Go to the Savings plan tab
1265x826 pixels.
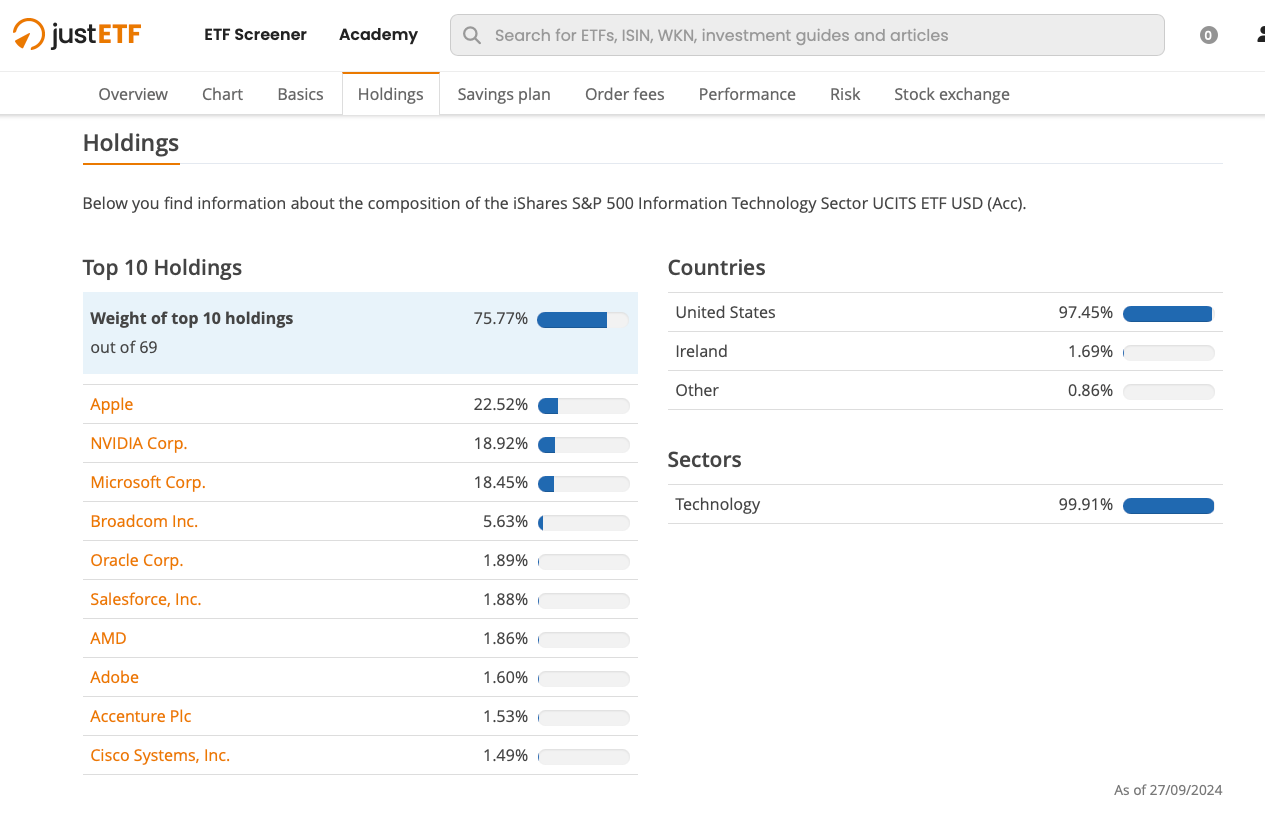tap(504, 94)
